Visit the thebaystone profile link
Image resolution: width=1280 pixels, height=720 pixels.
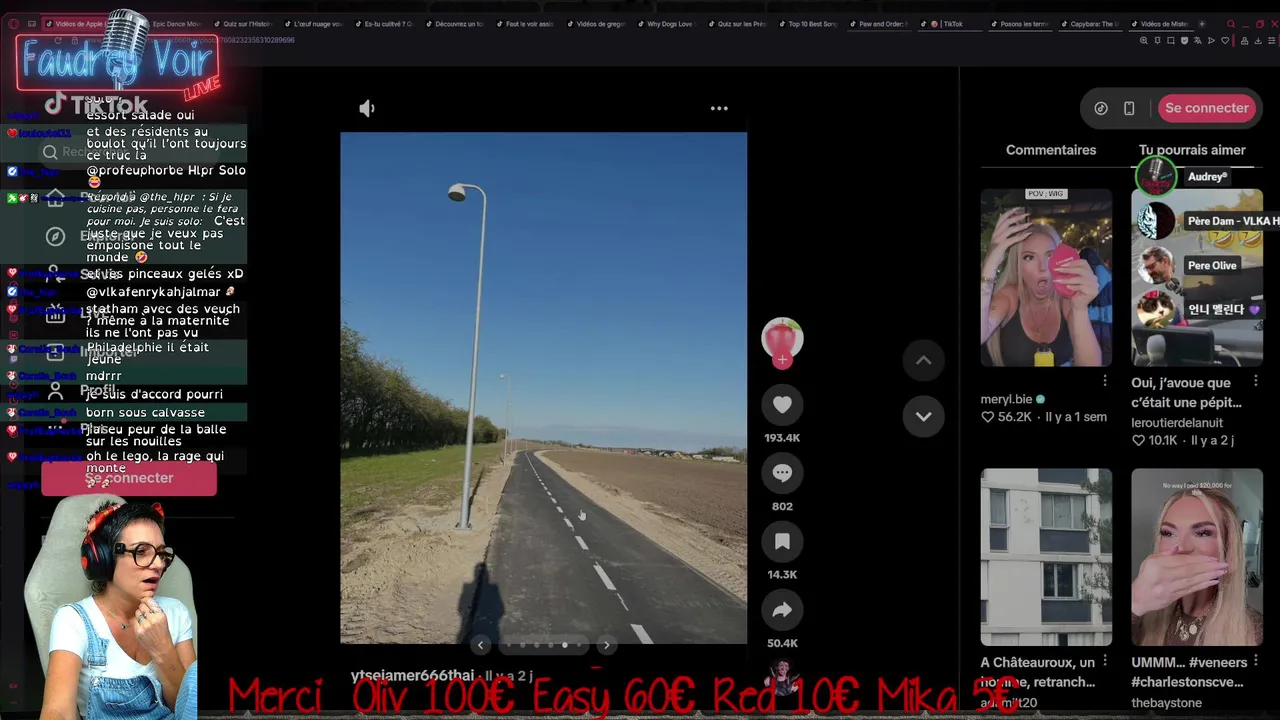coord(1166,703)
